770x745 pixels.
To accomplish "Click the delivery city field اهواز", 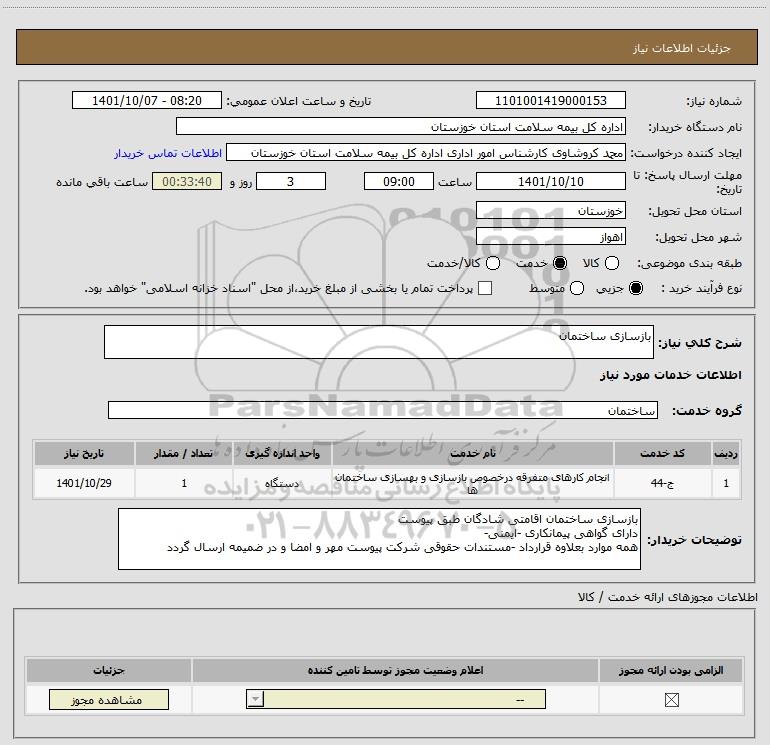I will (550, 237).
